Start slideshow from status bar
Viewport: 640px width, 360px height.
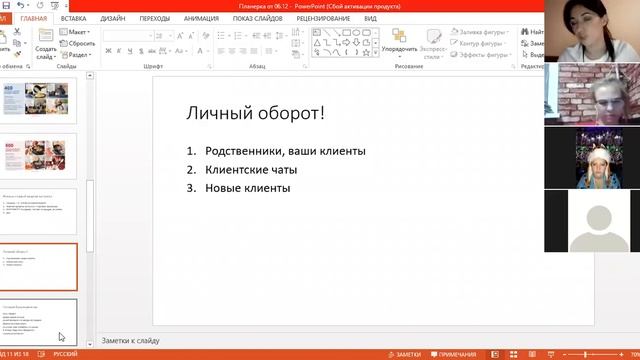pyautogui.click(x=551, y=354)
